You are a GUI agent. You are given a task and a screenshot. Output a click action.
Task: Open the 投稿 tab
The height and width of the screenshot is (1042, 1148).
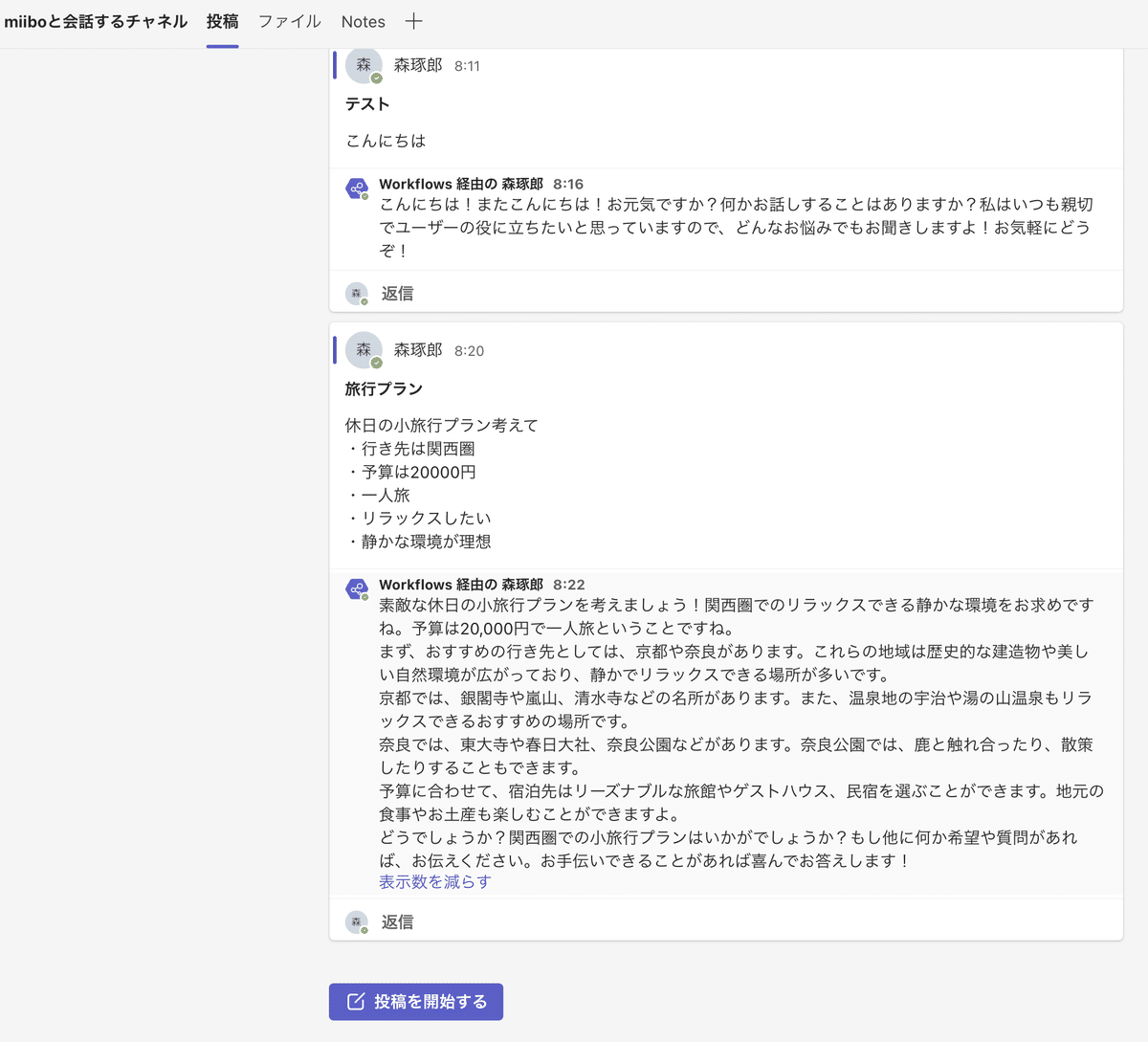222,21
